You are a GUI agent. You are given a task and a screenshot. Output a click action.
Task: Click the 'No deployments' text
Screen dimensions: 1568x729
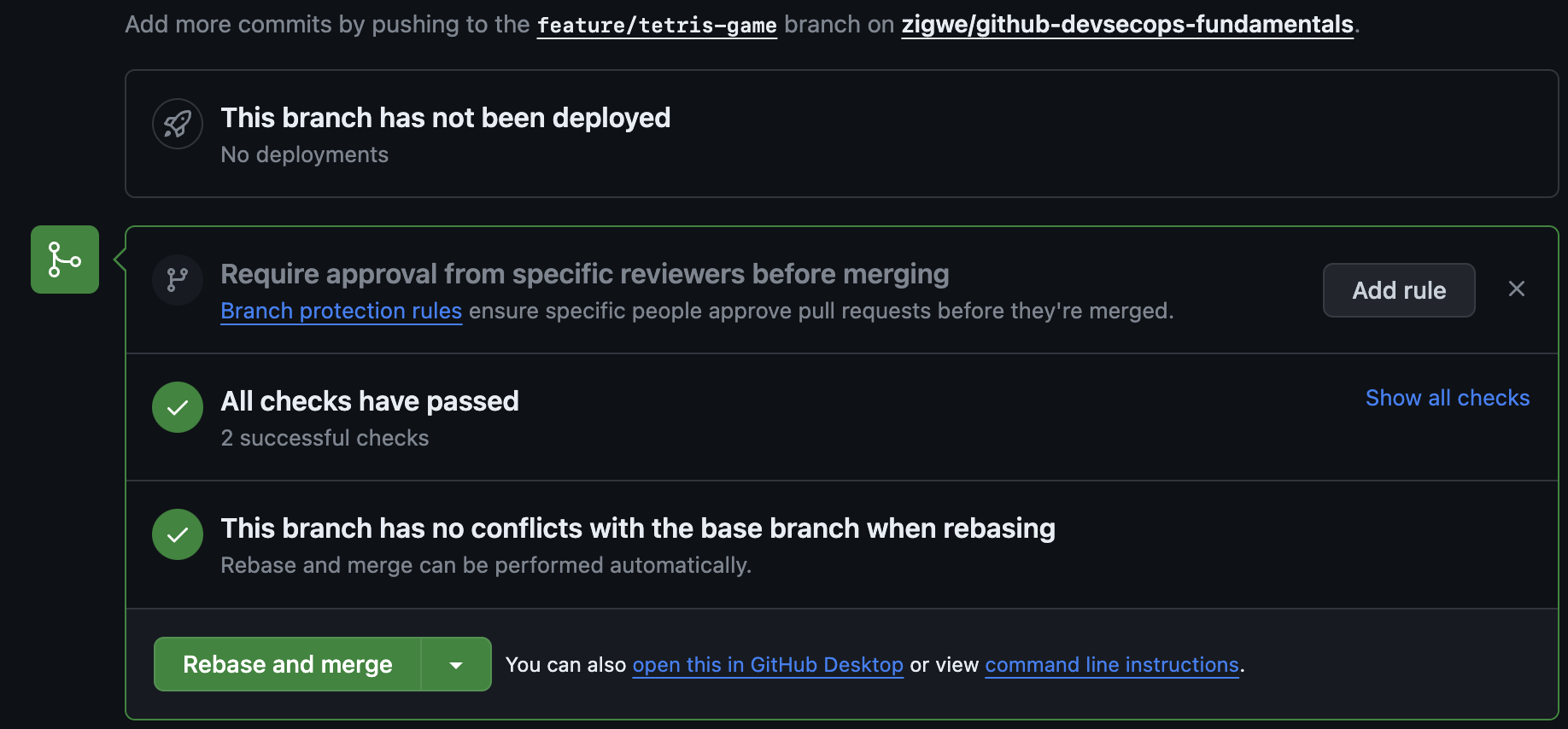tap(305, 155)
